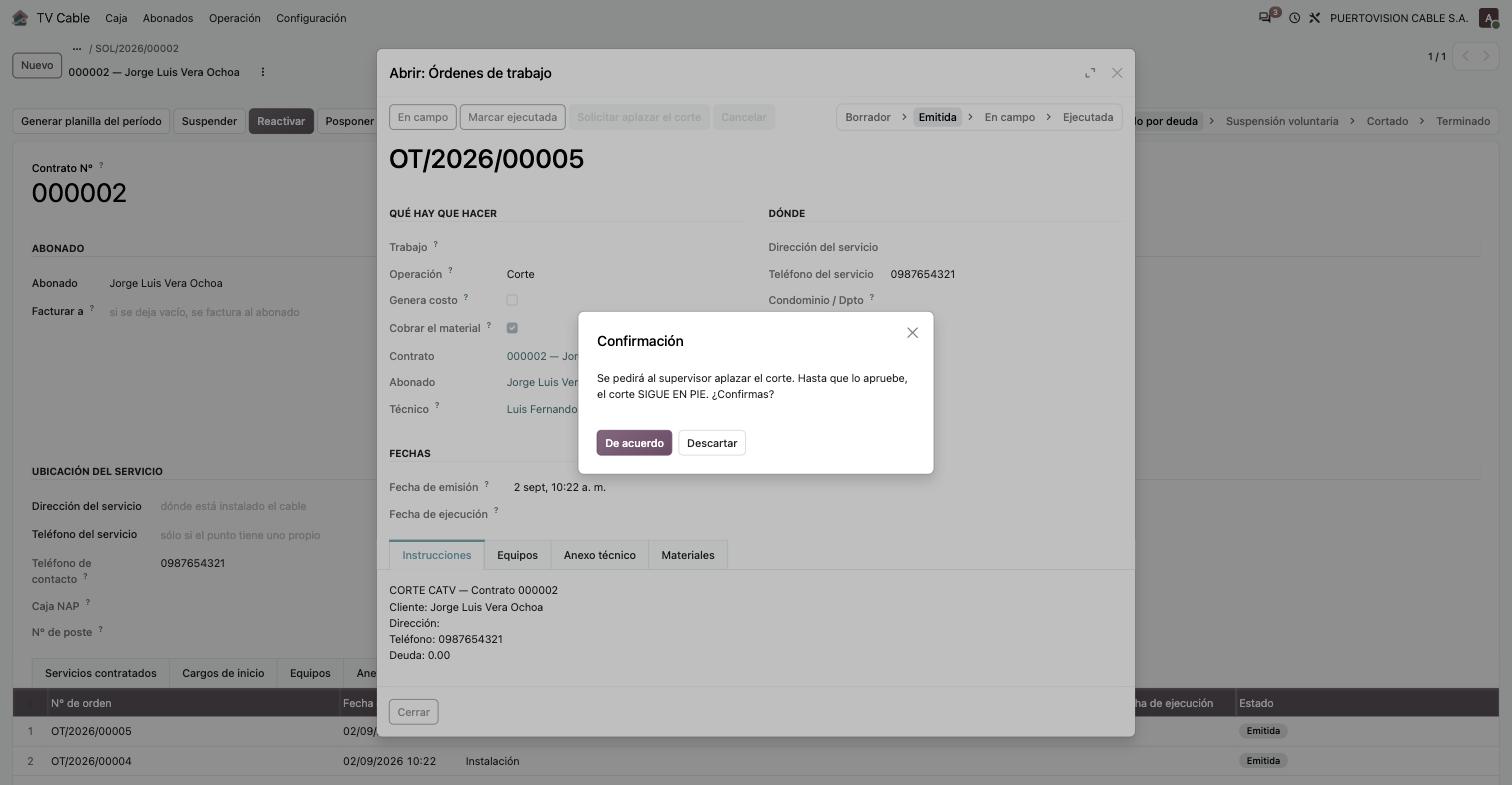1512x785 pixels.
Task: Open the Operación menu
Action: (235, 18)
